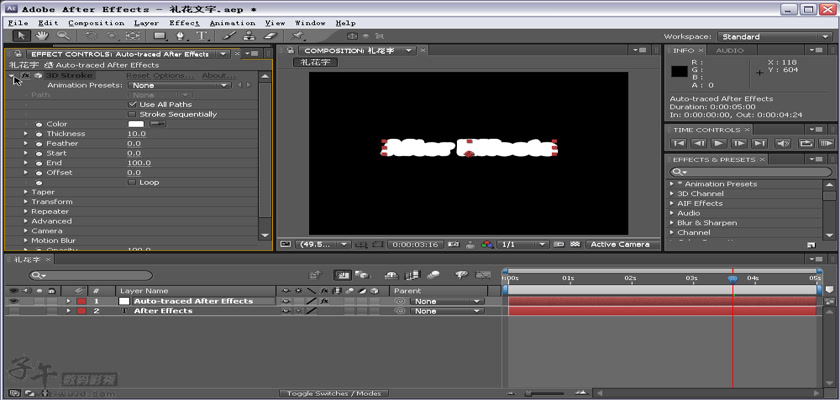Step to the previous frame
Screen dimensions: 840x400
tap(699, 143)
